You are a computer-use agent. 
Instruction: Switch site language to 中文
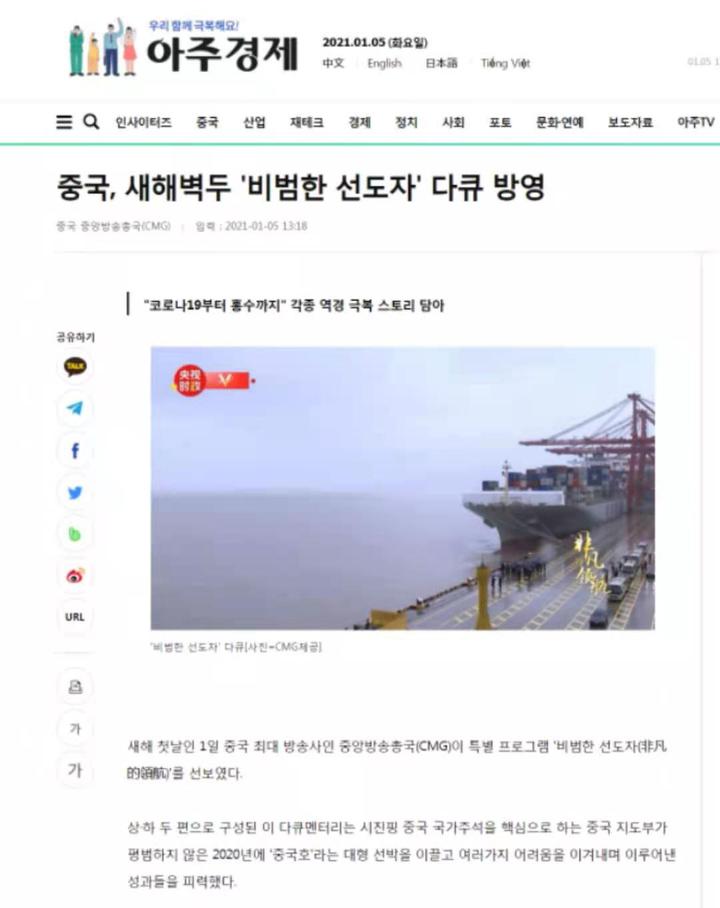click(333, 63)
